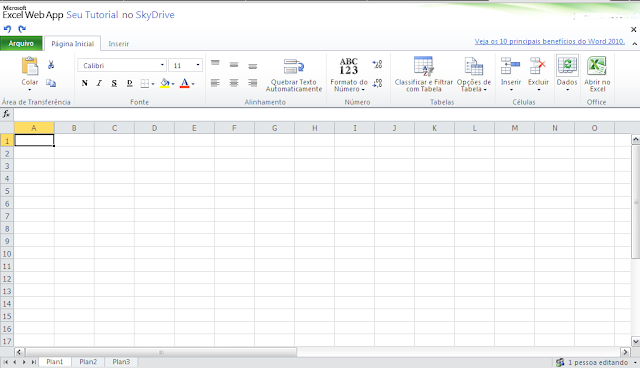Click the Undo arrow icon

[7, 29]
